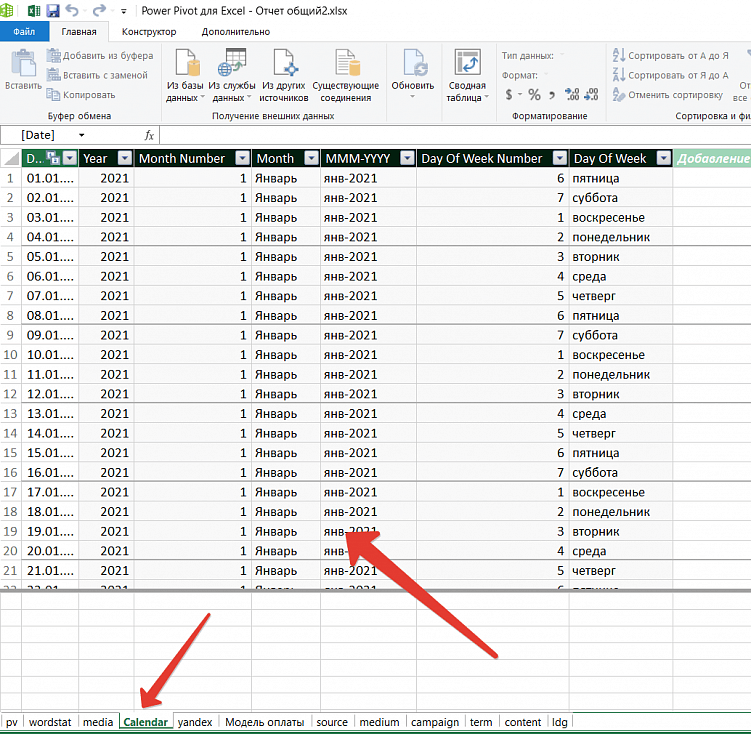
Task: Open the Year column filter dropdown
Action: coord(124,158)
